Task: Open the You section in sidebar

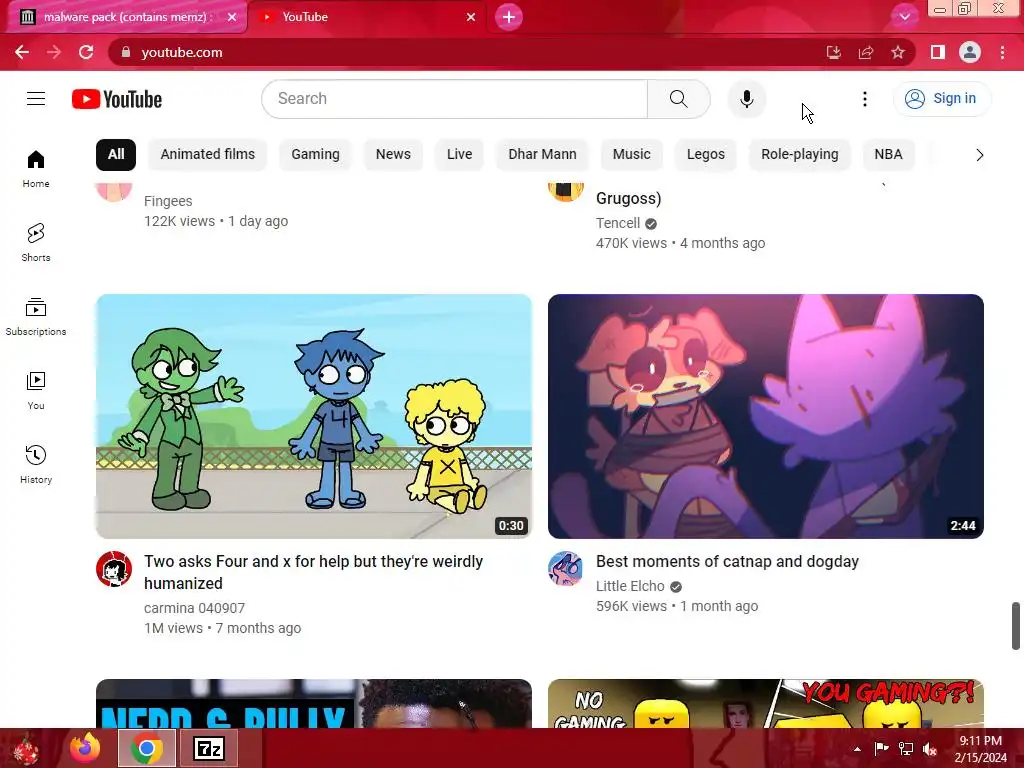Action: (x=36, y=391)
